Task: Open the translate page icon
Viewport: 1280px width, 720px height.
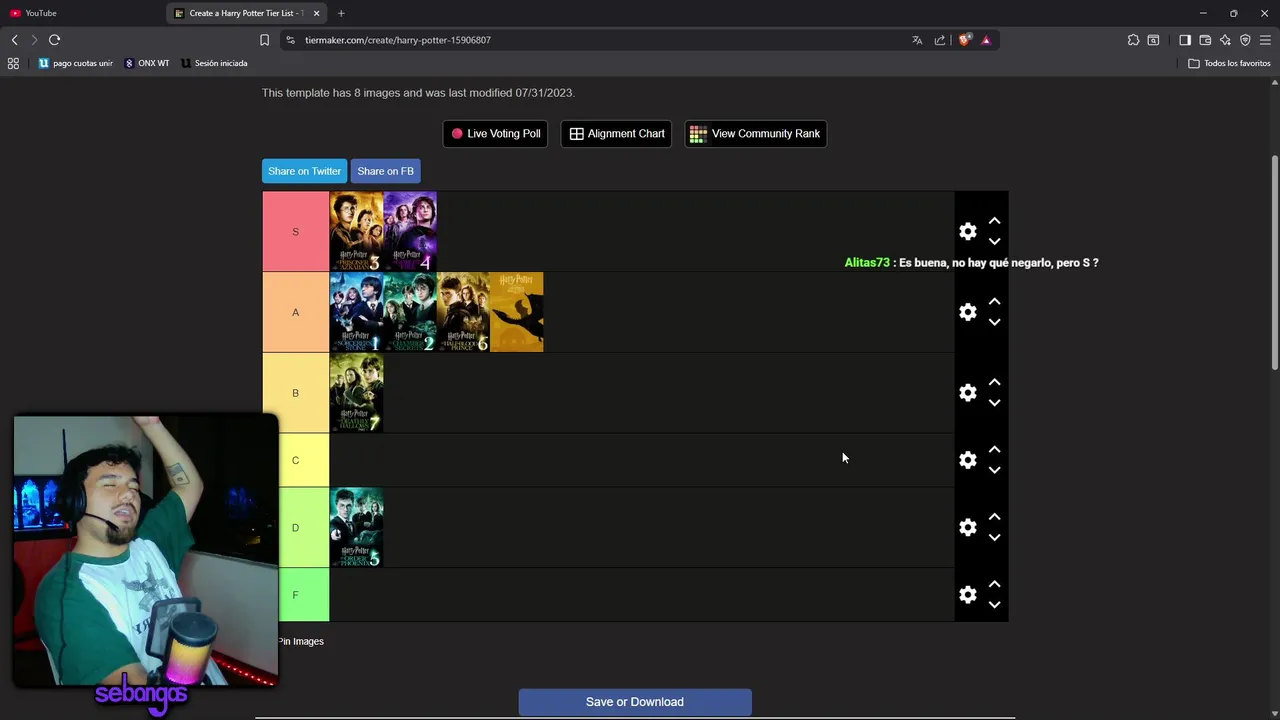Action: click(x=917, y=40)
